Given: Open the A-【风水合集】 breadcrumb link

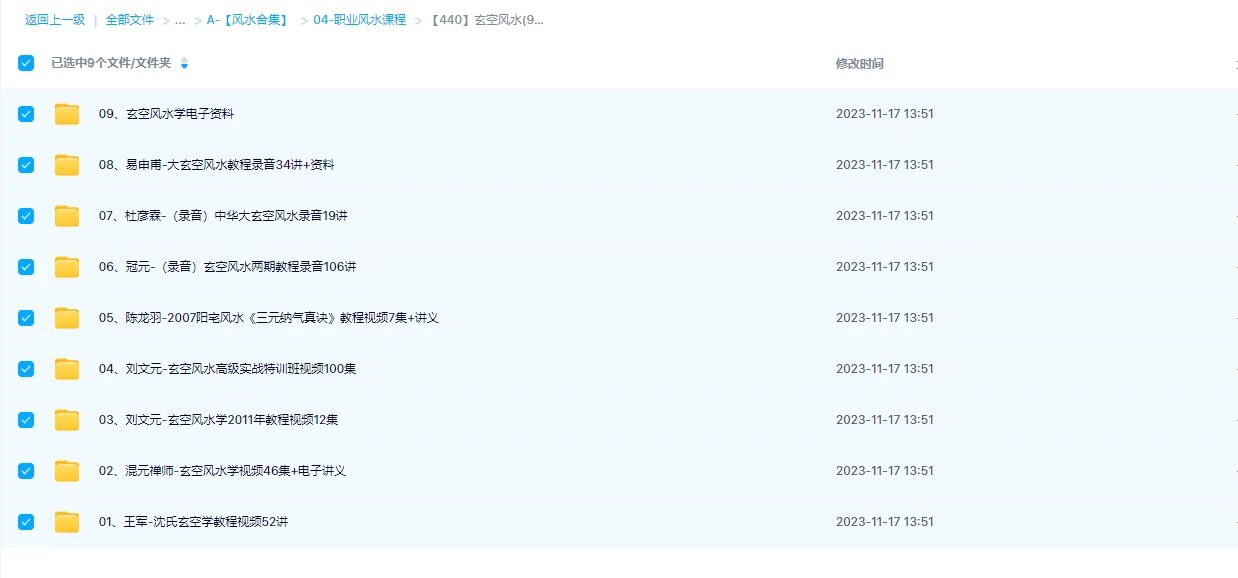Looking at the screenshot, I should (247, 20).
